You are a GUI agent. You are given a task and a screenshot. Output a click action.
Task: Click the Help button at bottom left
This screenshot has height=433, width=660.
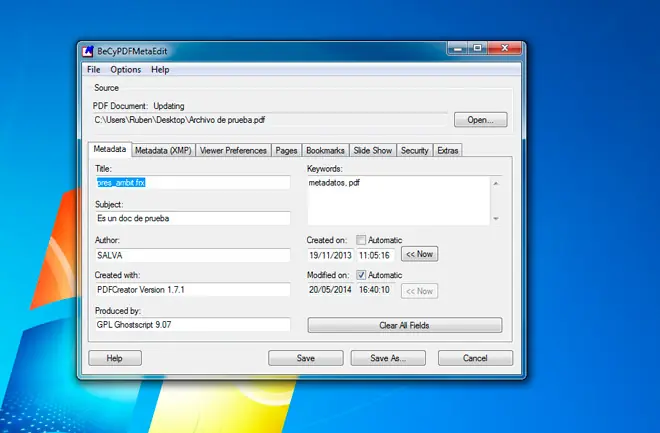pyautogui.click(x=115, y=358)
